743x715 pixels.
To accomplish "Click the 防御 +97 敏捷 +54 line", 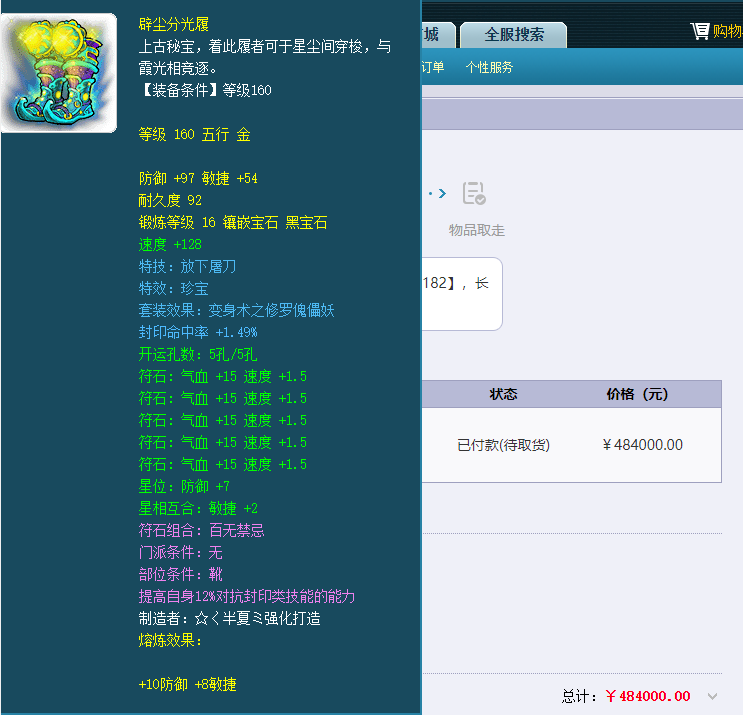I will 198,179.
